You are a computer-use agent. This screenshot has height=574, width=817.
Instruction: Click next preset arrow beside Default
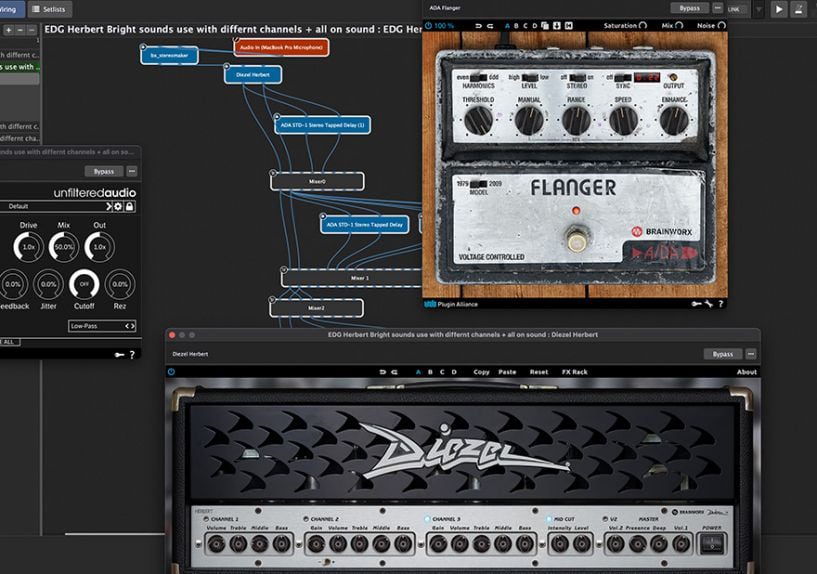pyautogui.click(x=109, y=206)
